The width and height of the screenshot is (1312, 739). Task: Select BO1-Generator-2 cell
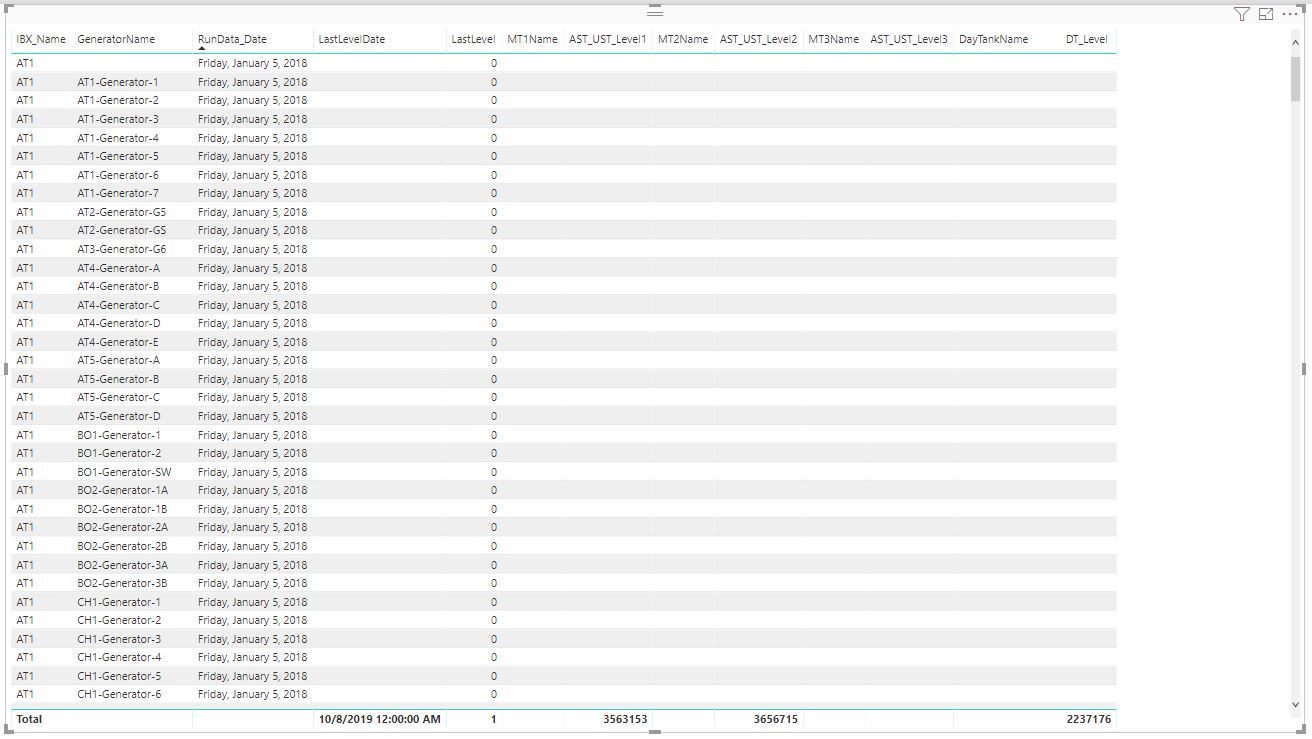pos(119,453)
